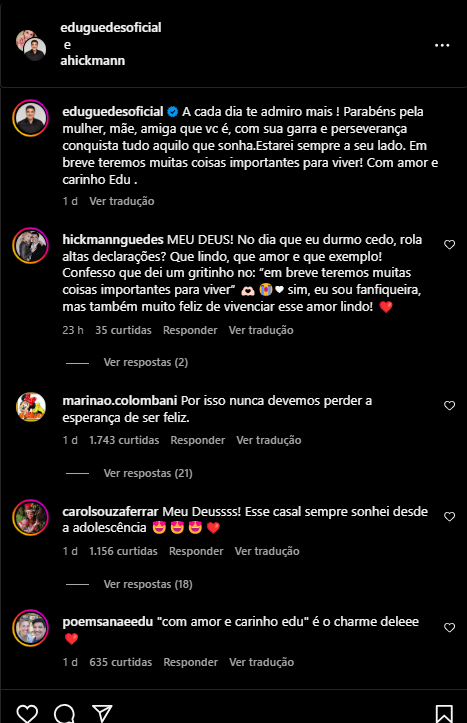Like the marinao.colombani comment
Screen dimensions: 467x723
click(449, 406)
